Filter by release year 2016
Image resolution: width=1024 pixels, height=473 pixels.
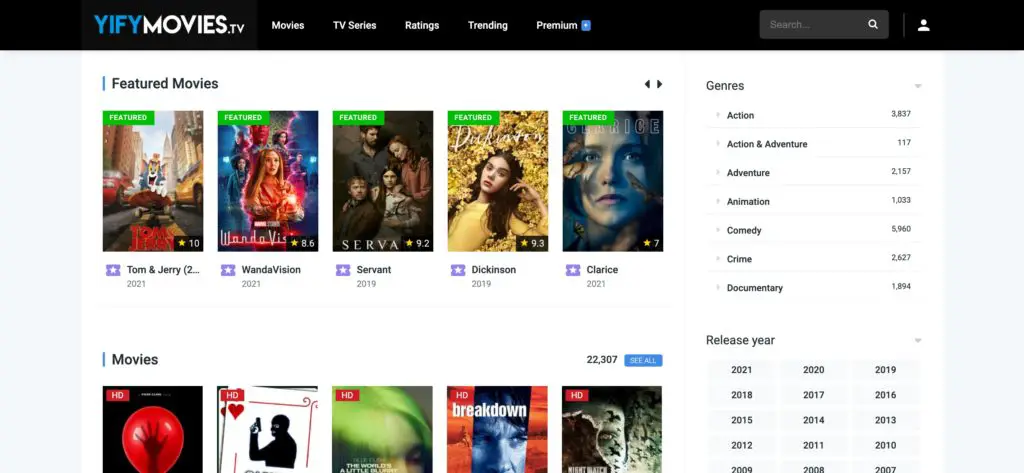coord(886,395)
